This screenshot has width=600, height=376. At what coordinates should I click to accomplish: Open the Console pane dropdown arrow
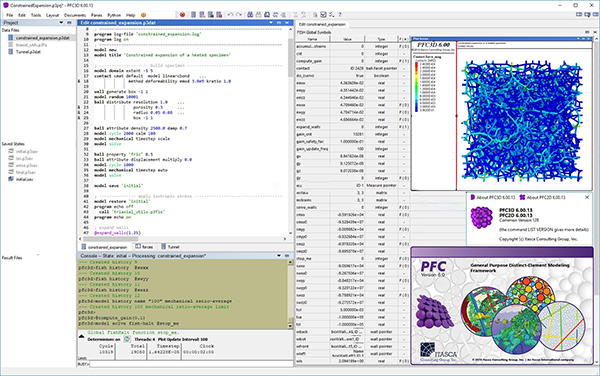tap(279, 256)
